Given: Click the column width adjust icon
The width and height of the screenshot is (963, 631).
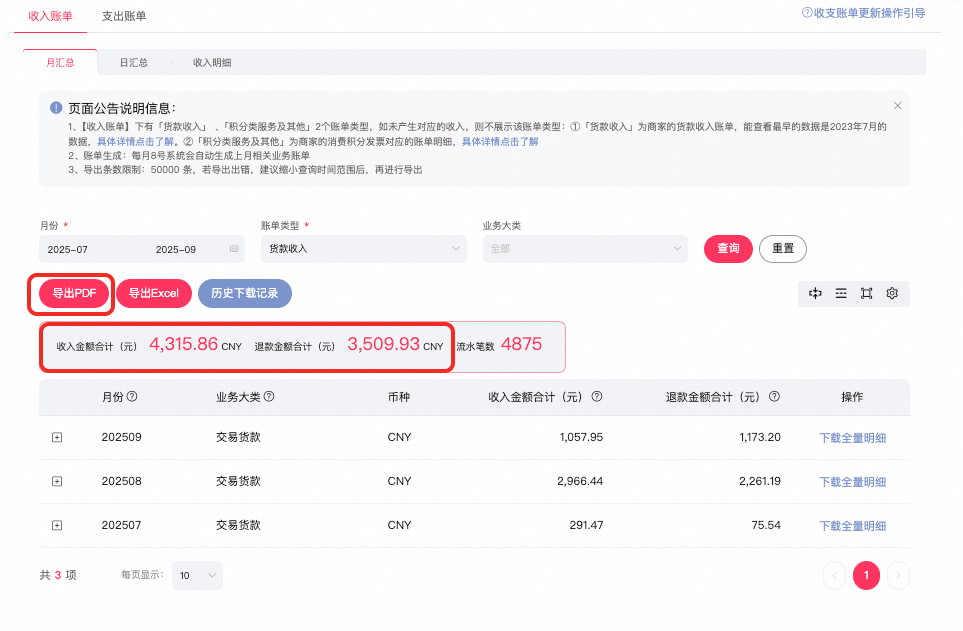Looking at the screenshot, I should click(815, 294).
